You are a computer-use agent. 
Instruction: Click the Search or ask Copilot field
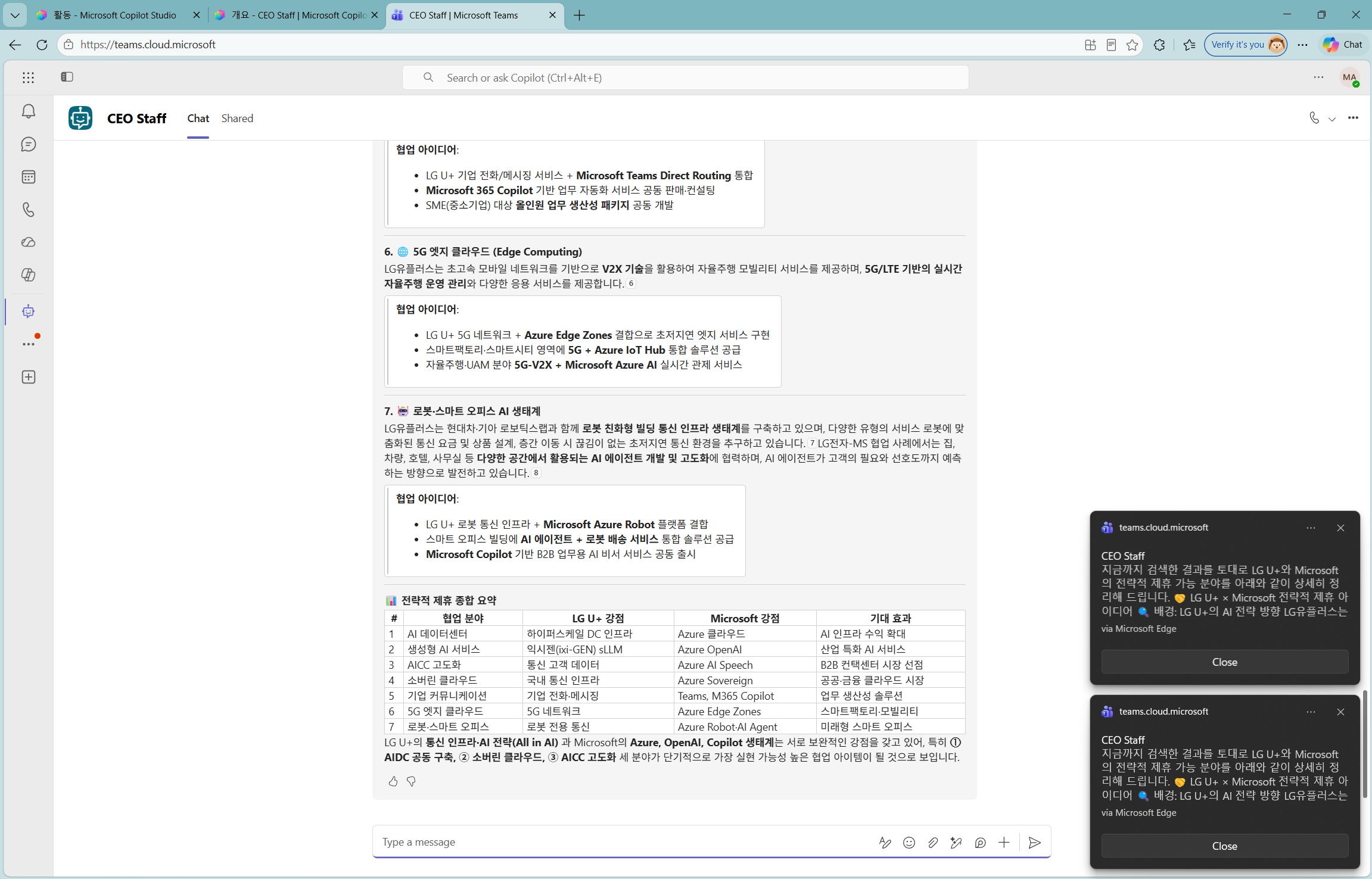[685, 78]
